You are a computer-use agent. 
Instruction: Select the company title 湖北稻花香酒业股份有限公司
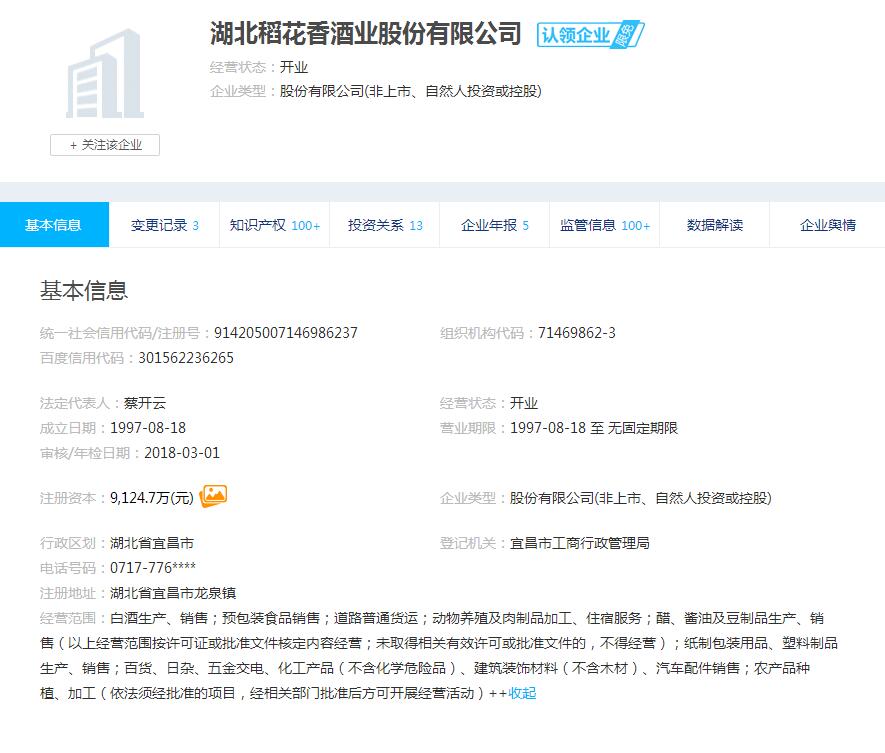point(365,33)
